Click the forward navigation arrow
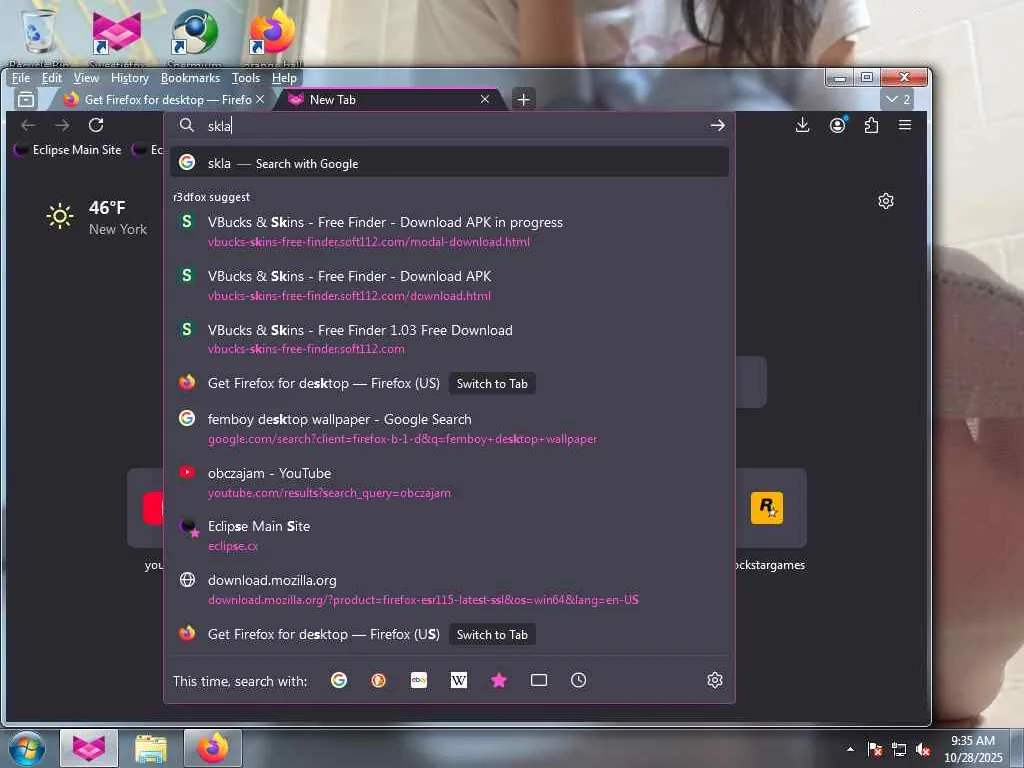1024x768 pixels. [x=62, y=125]
